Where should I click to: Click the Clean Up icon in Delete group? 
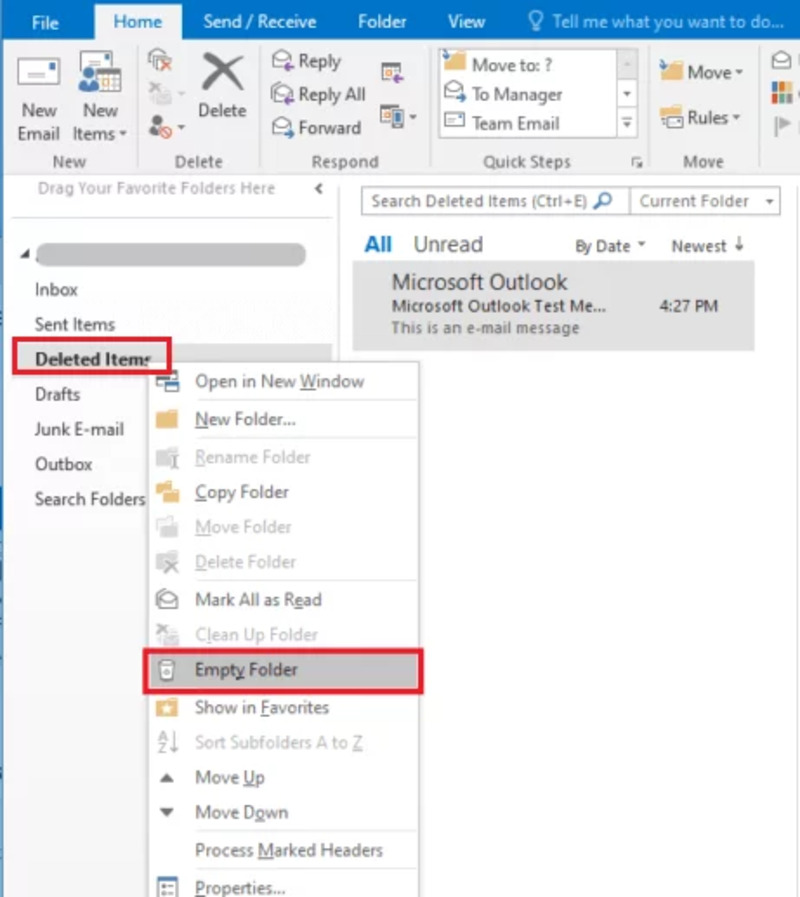pos(161,93)
